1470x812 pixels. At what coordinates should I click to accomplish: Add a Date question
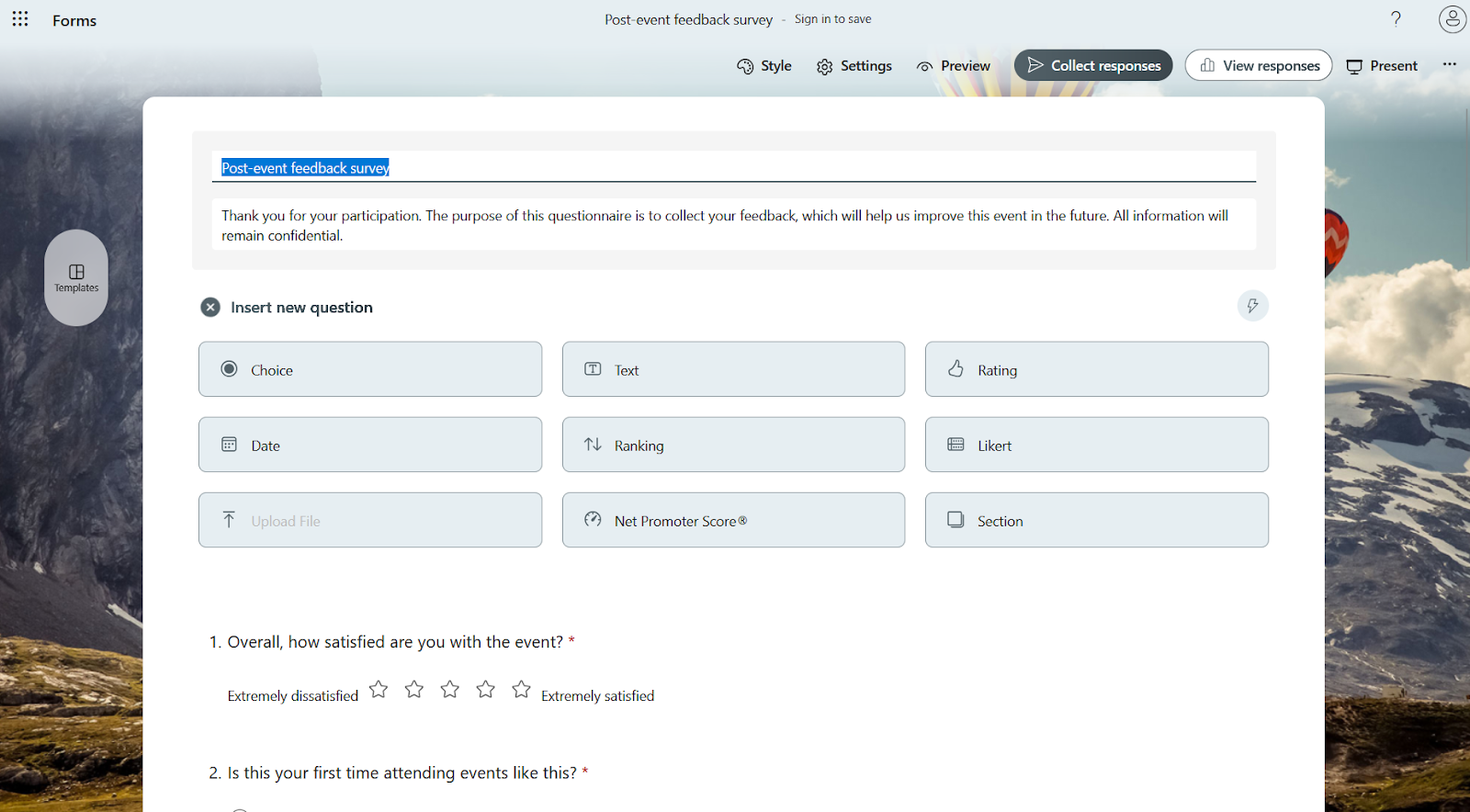point(369,445)
